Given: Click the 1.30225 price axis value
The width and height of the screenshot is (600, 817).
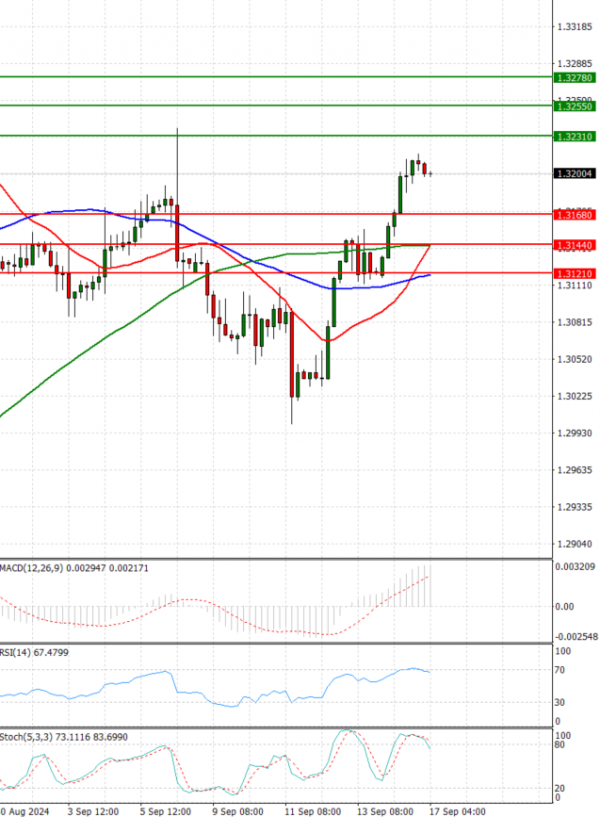Looking at the screenshot, I should (x=574, y=396).
